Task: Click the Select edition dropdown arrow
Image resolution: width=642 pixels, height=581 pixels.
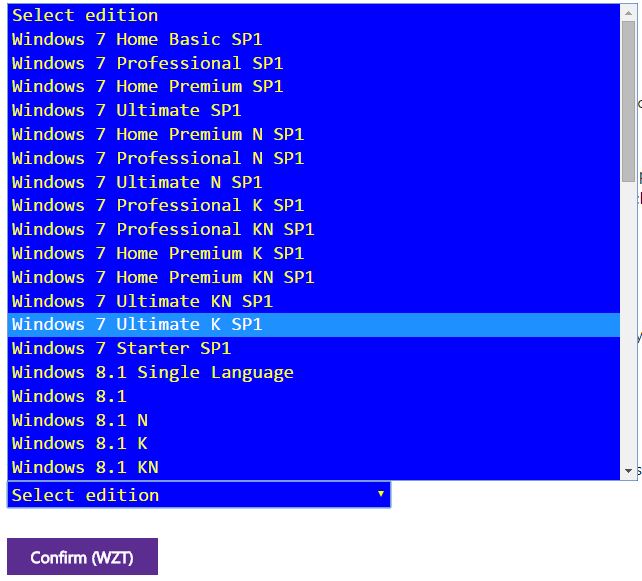Action: (x=381, y=494)
